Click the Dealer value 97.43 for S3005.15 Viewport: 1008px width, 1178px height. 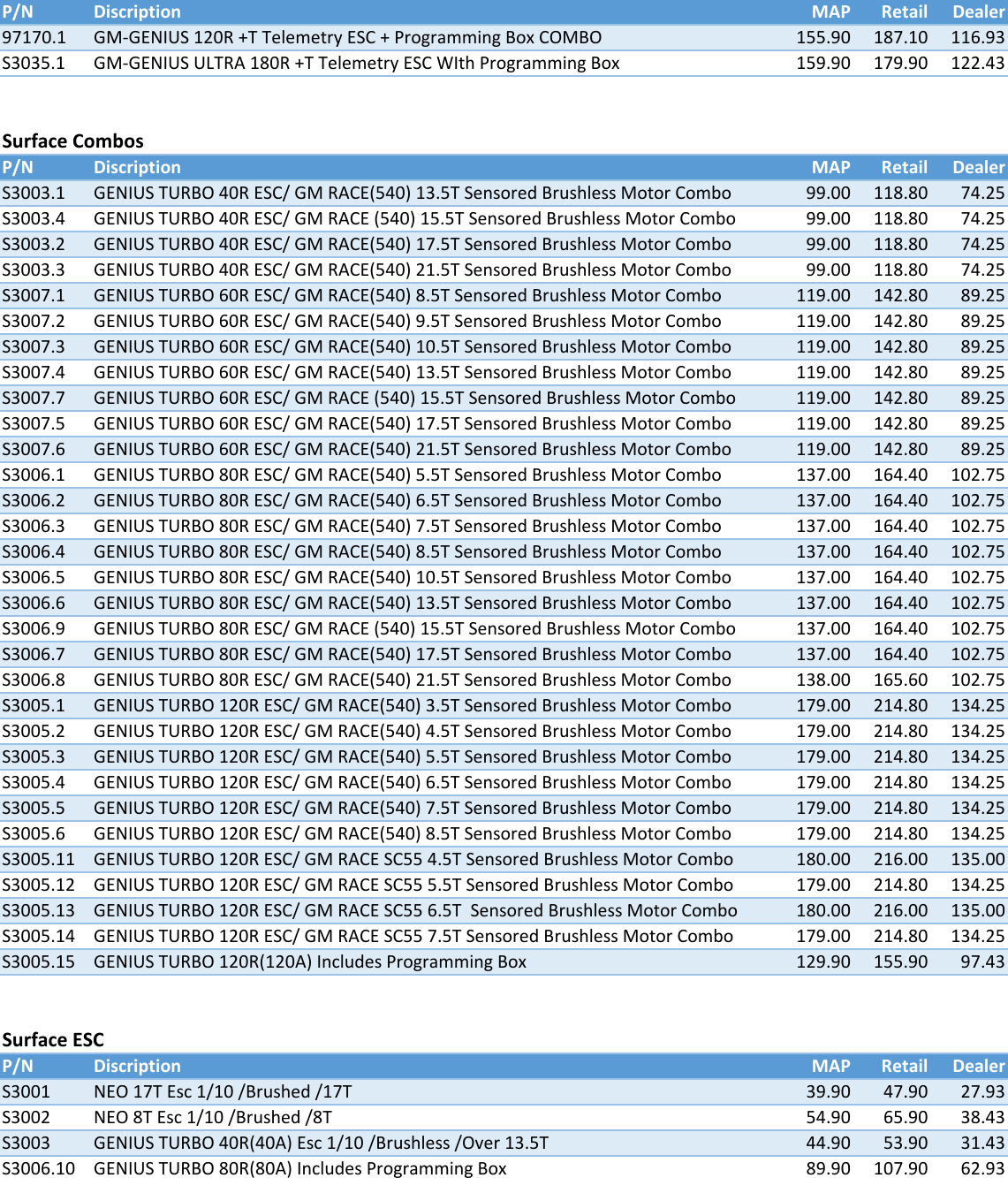coord(981,961)
